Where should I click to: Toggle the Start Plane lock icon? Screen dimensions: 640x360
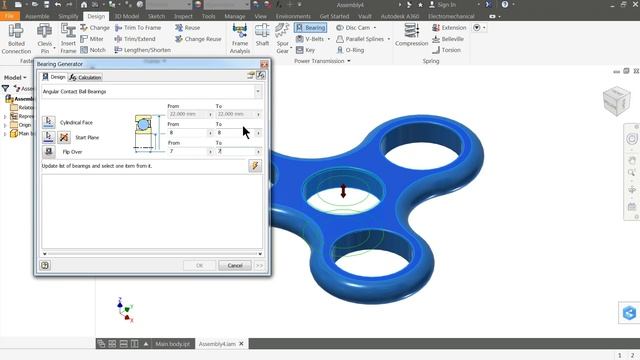click(x=64, y=137)
